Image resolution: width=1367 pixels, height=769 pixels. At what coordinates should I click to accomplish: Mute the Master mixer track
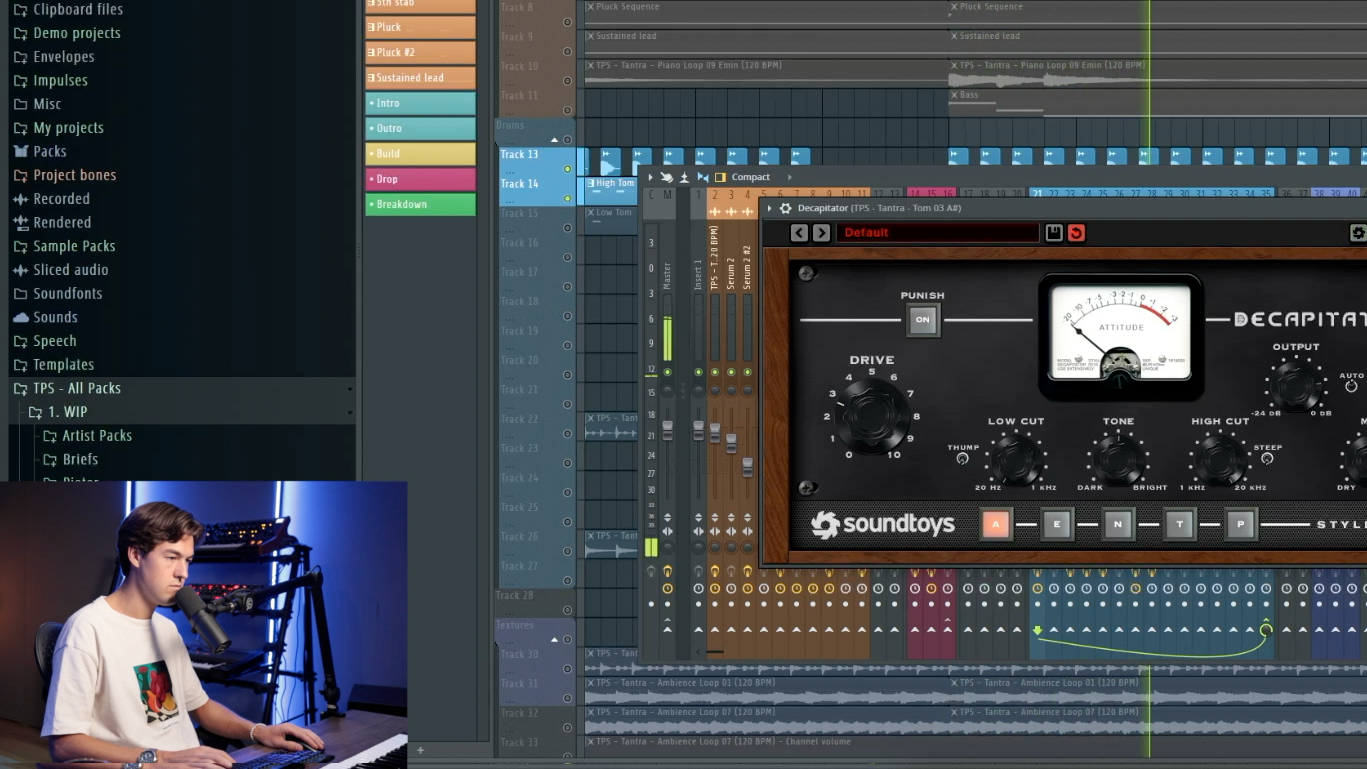pyautogui.click(x=667, y=372)
